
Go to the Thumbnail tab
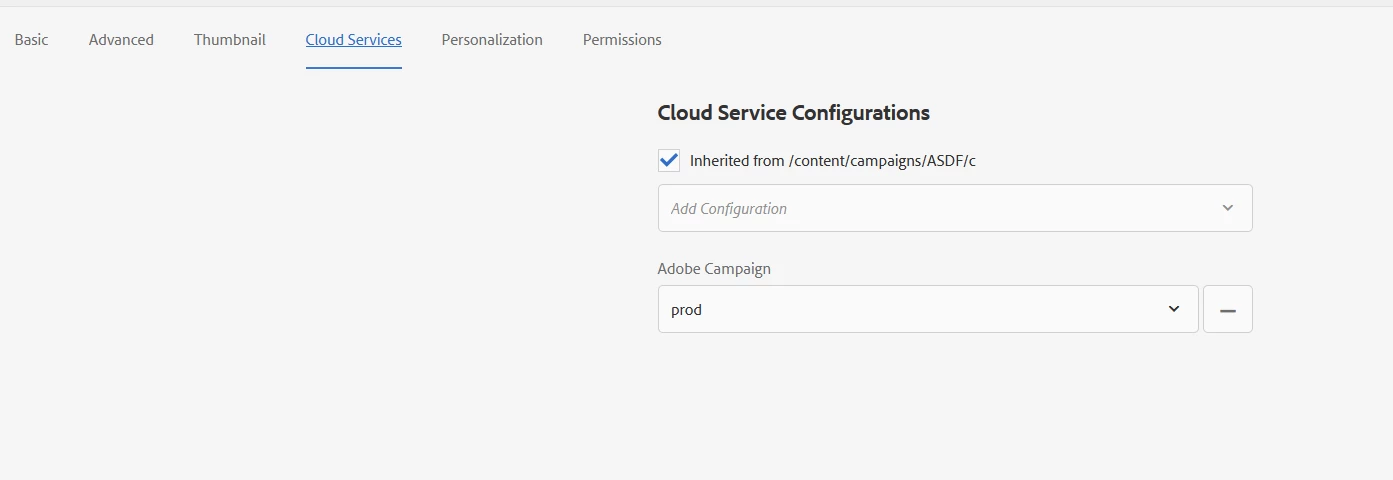coord(230,40)
